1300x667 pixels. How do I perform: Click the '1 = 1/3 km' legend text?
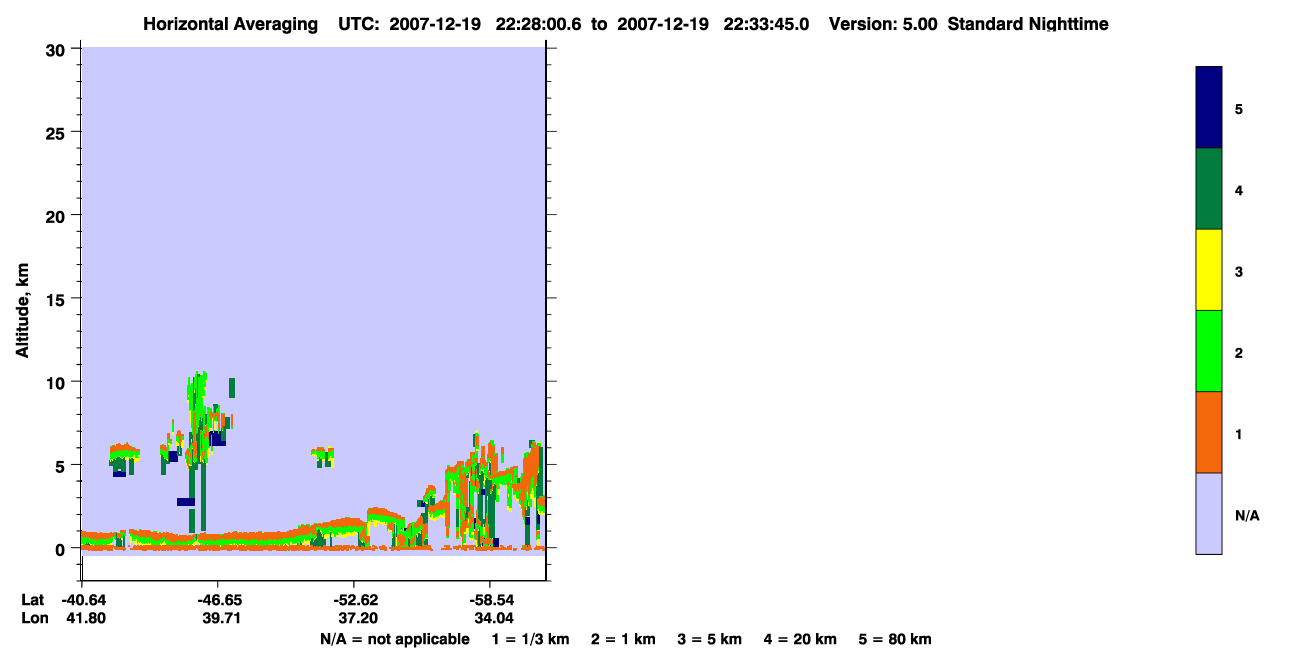tap(530, 640)
